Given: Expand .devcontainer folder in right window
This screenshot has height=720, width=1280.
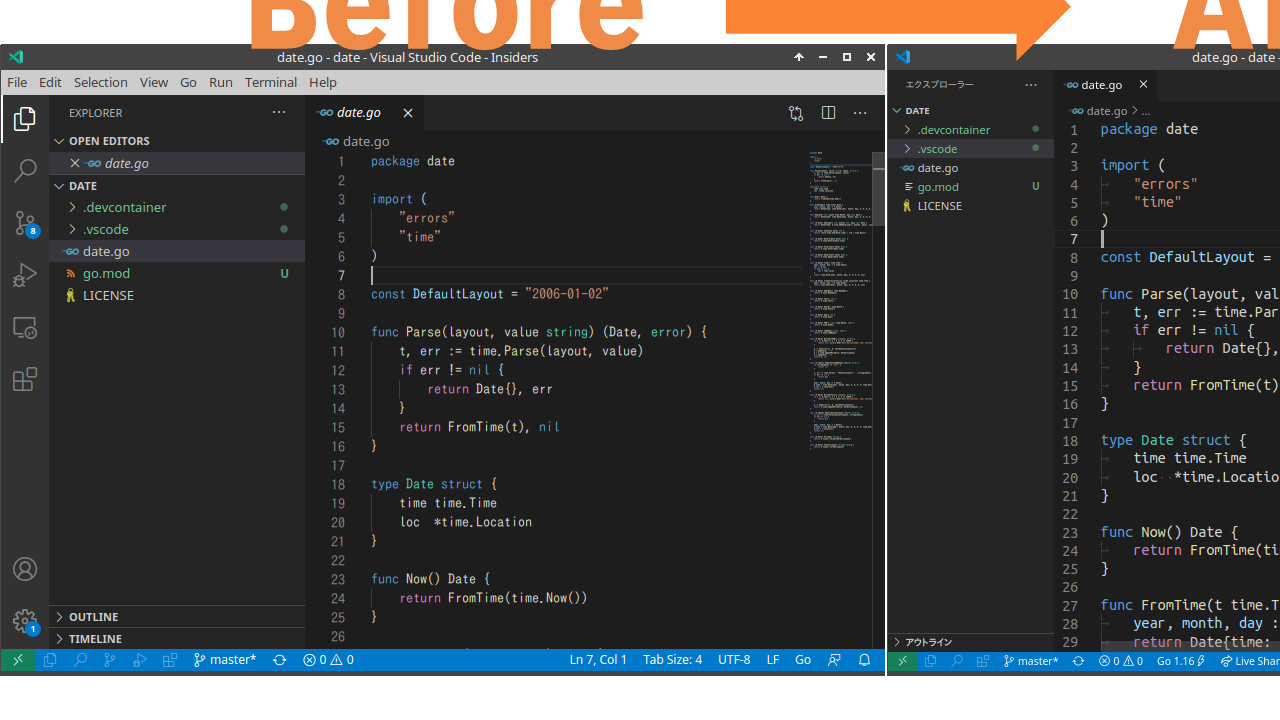Looking at the screenshot, I should coord(971,130).
